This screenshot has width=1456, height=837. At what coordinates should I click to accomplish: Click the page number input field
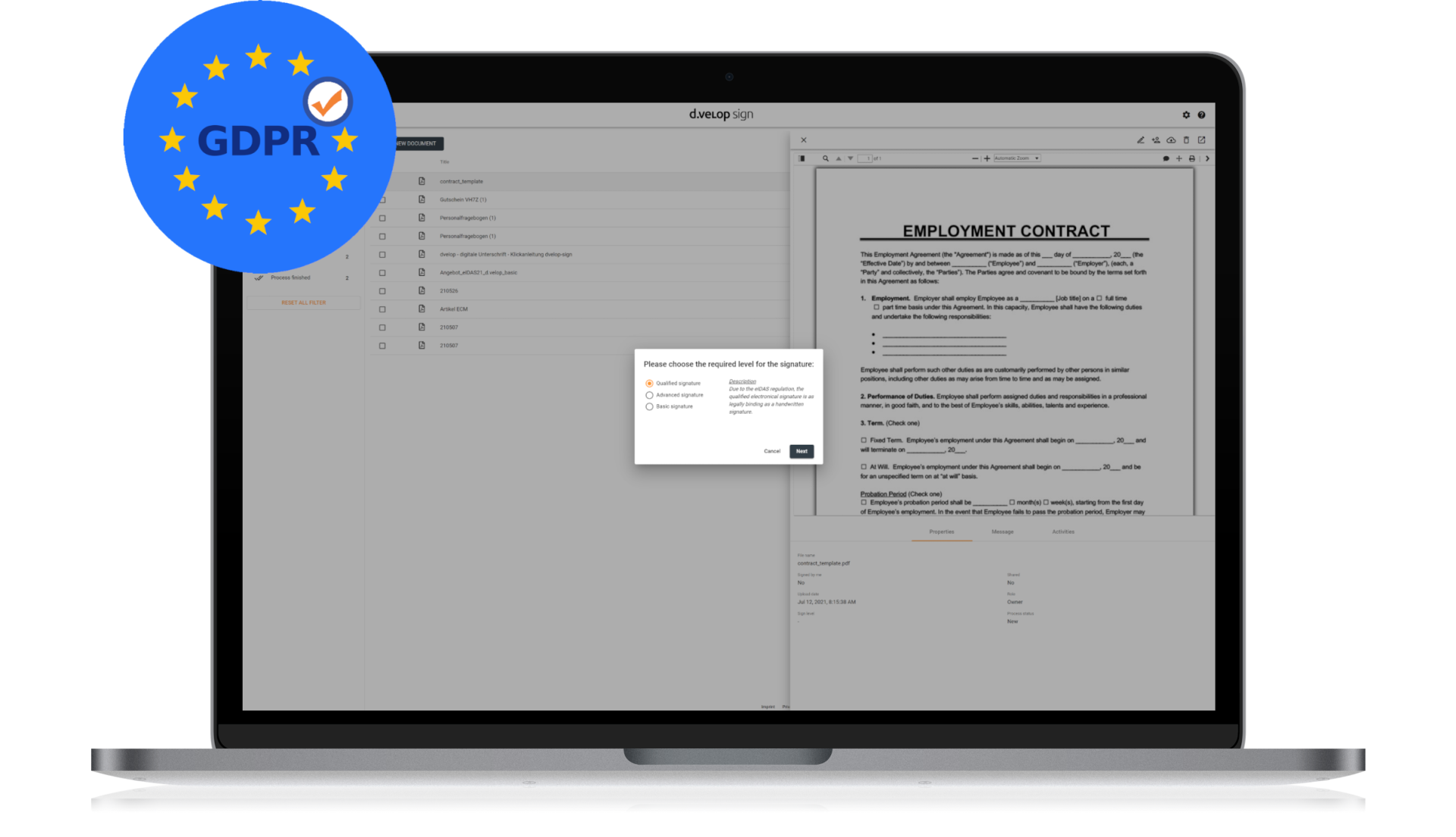coord(864,158)
